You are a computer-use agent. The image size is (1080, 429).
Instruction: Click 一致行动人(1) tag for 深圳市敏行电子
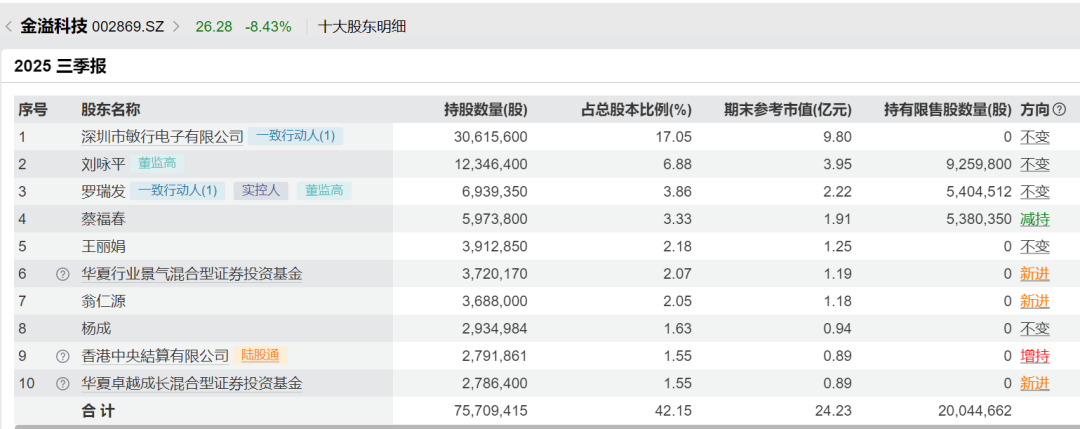295,136
